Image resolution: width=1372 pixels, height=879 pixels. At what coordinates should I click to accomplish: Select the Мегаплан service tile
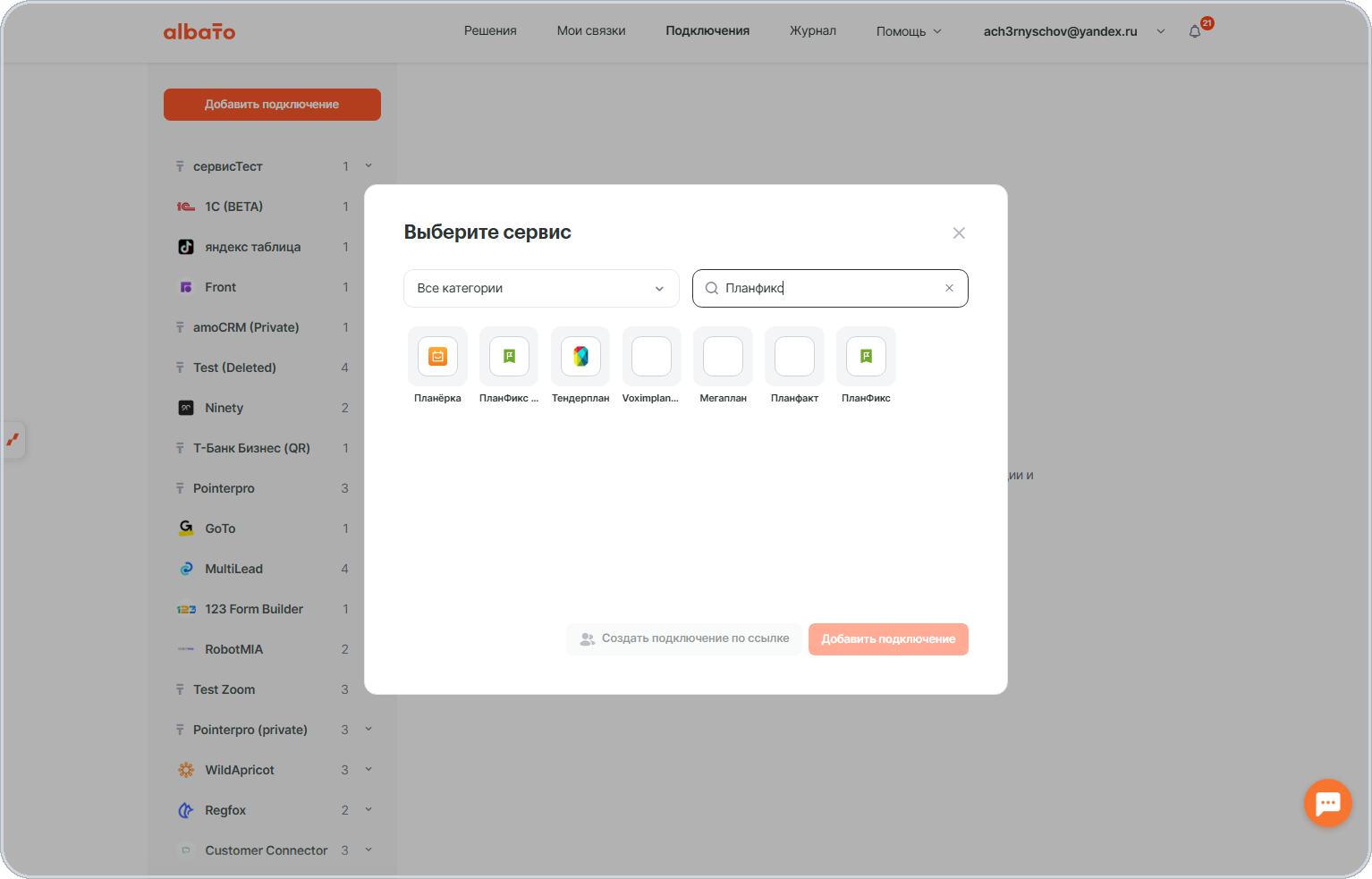[723, 367]
